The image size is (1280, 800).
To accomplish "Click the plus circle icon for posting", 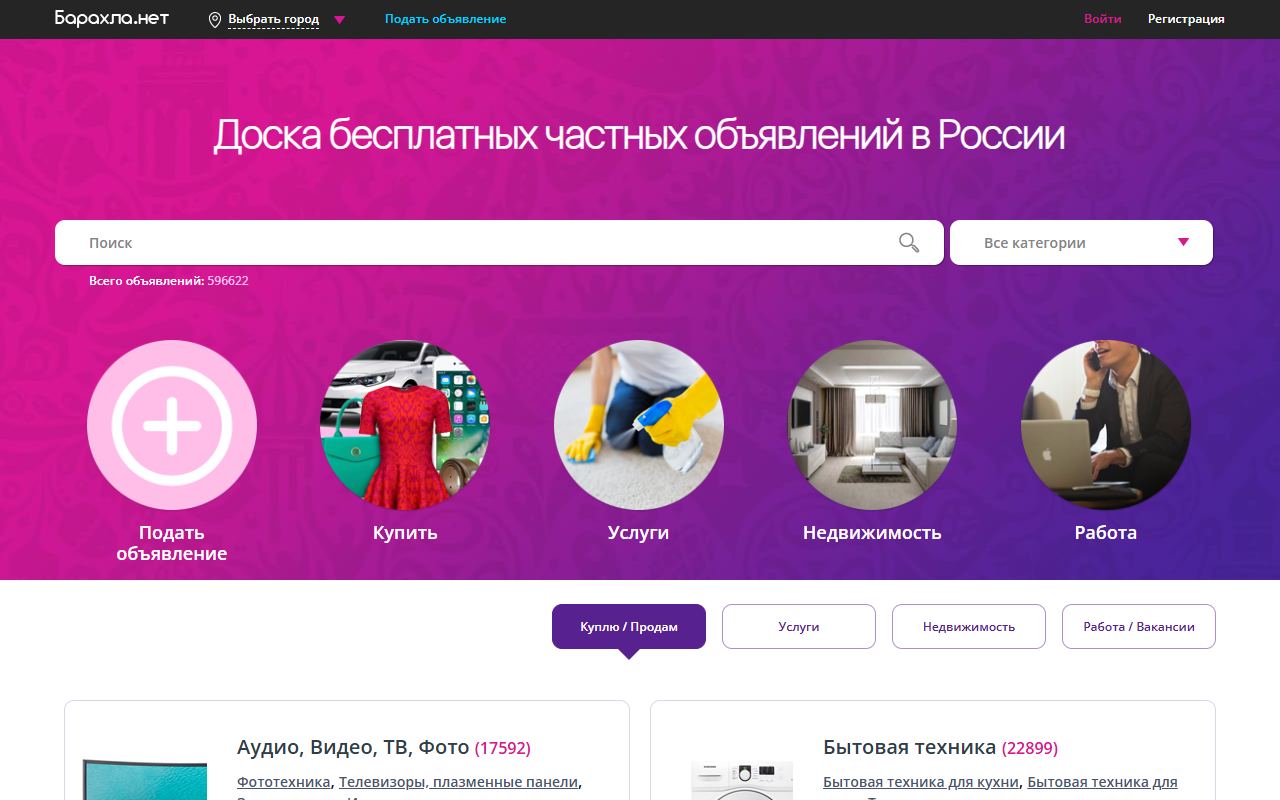I will 172,425.
